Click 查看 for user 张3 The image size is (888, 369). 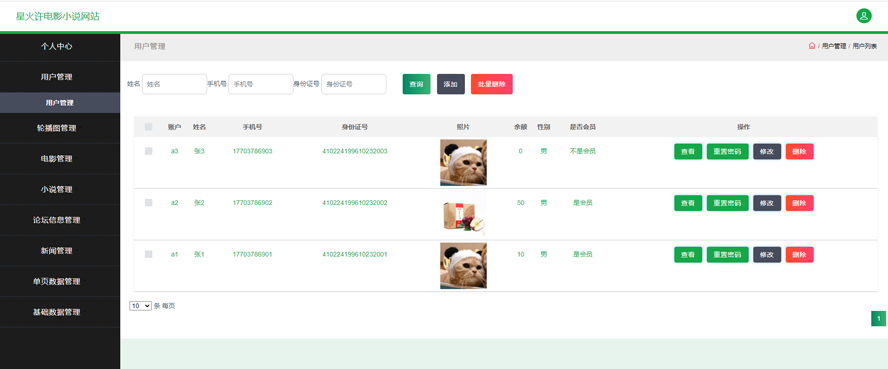tap(688, 152)
